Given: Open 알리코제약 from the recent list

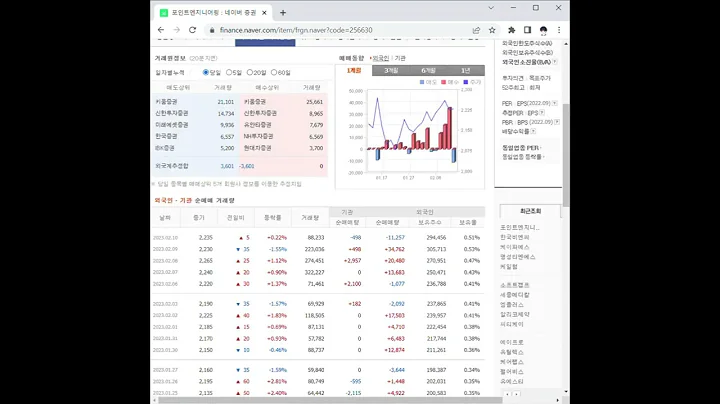Looking at the screenshot, I should (x=515, y=314).
